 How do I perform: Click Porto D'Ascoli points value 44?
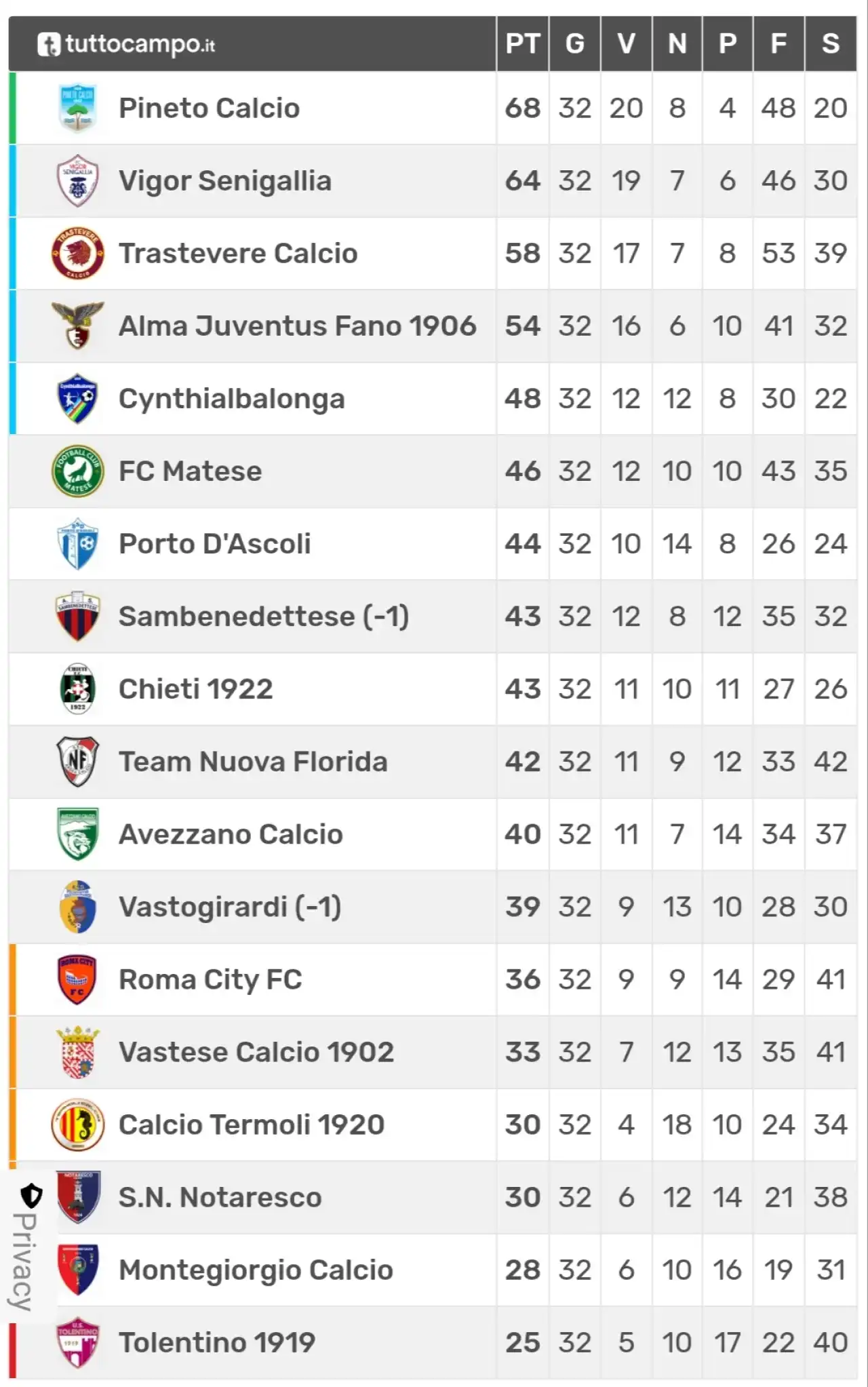(x=522, y=544)
